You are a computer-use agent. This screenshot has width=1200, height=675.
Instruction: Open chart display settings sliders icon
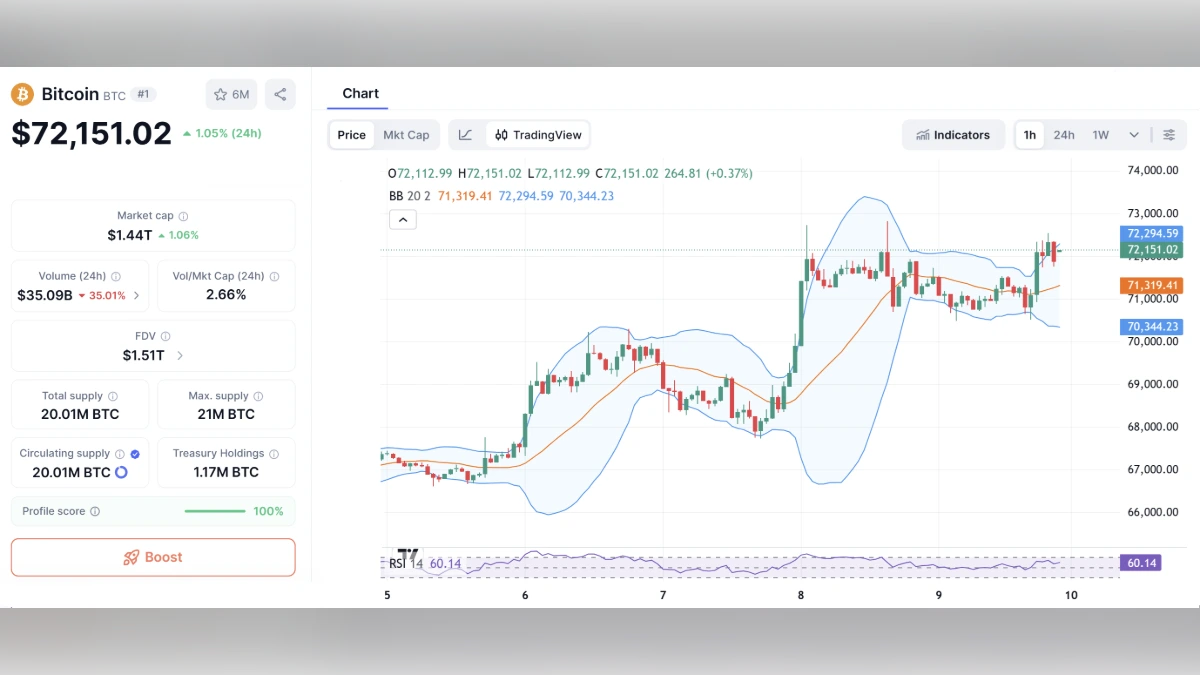click(x=1170, y=134)
